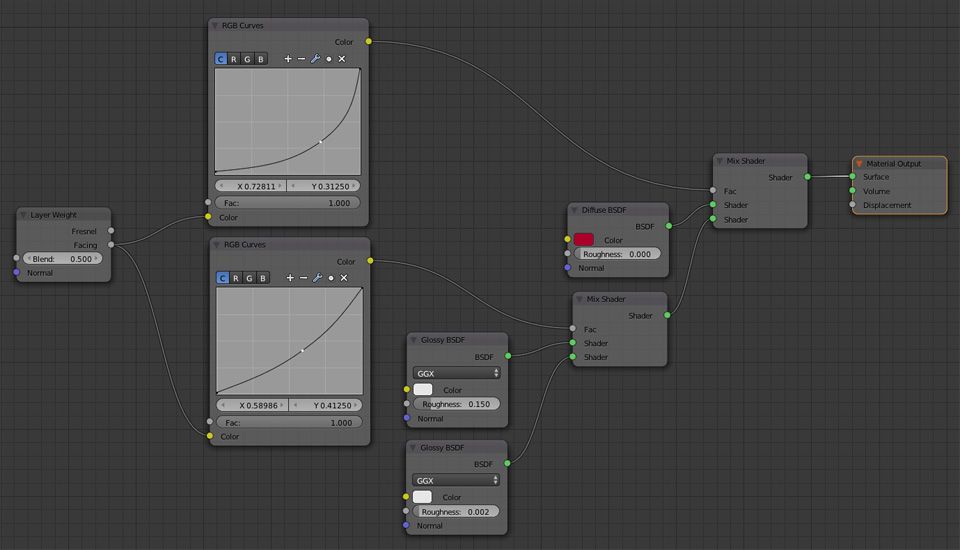Click zoom in plus icon on bottom RGB Curves
The height and width of the screenshot is (550, 960).
290,277
